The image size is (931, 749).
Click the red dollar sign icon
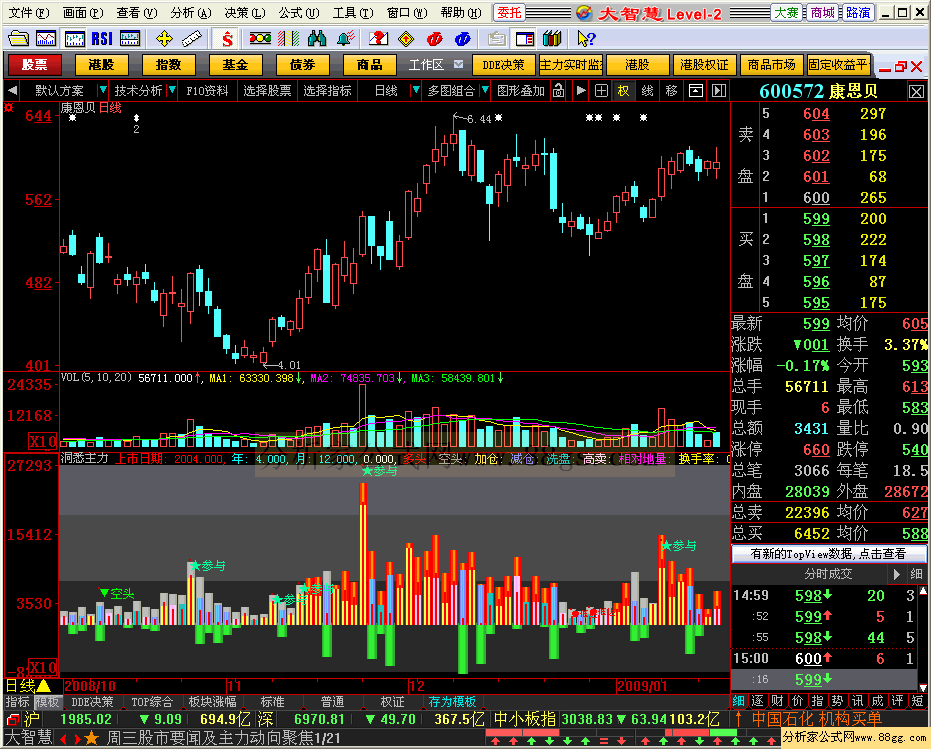coord(227,39)
